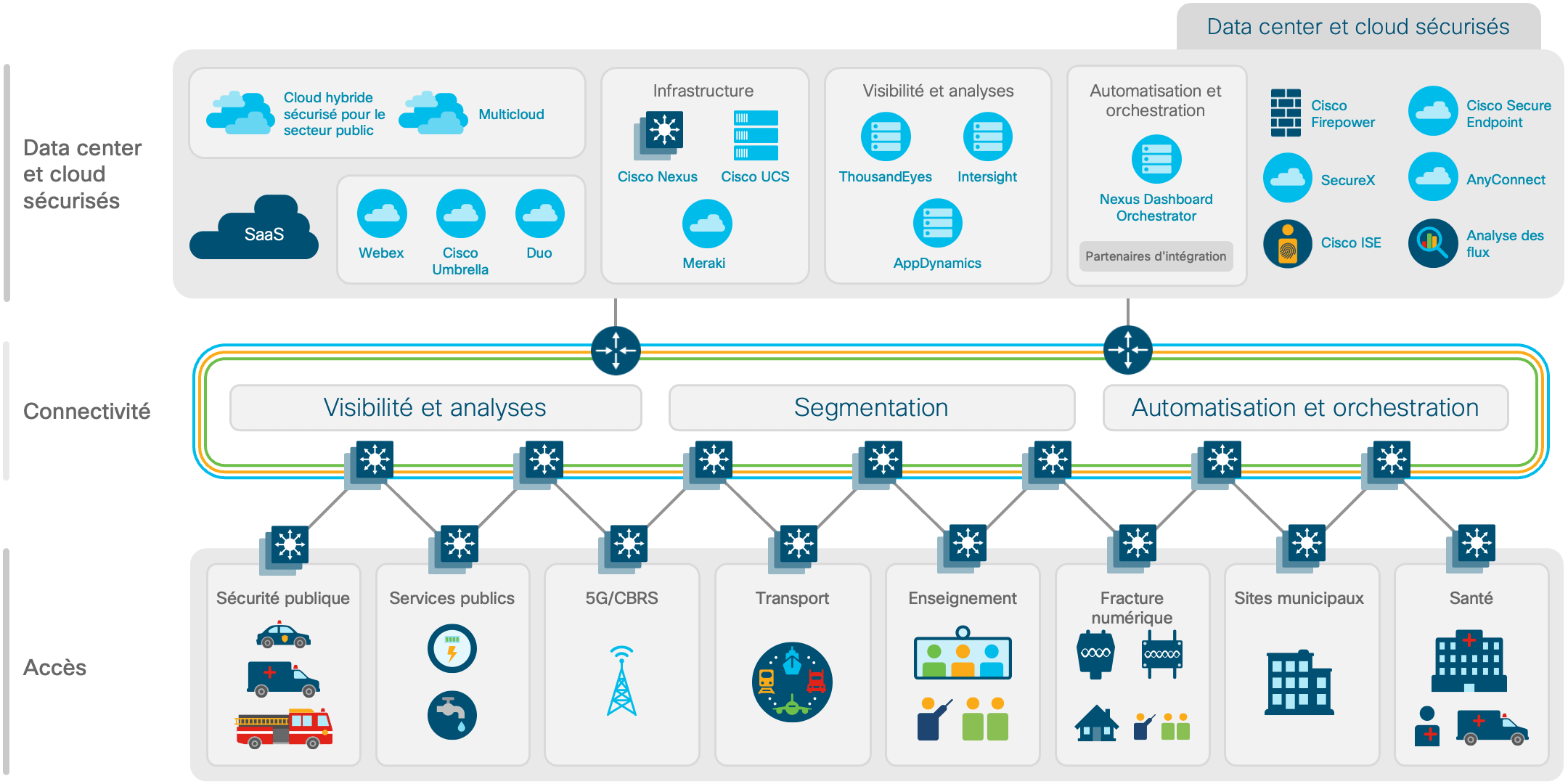Click the ambulance van under Sécurité publique
The image size is (1568, 784).
point(284,679)
